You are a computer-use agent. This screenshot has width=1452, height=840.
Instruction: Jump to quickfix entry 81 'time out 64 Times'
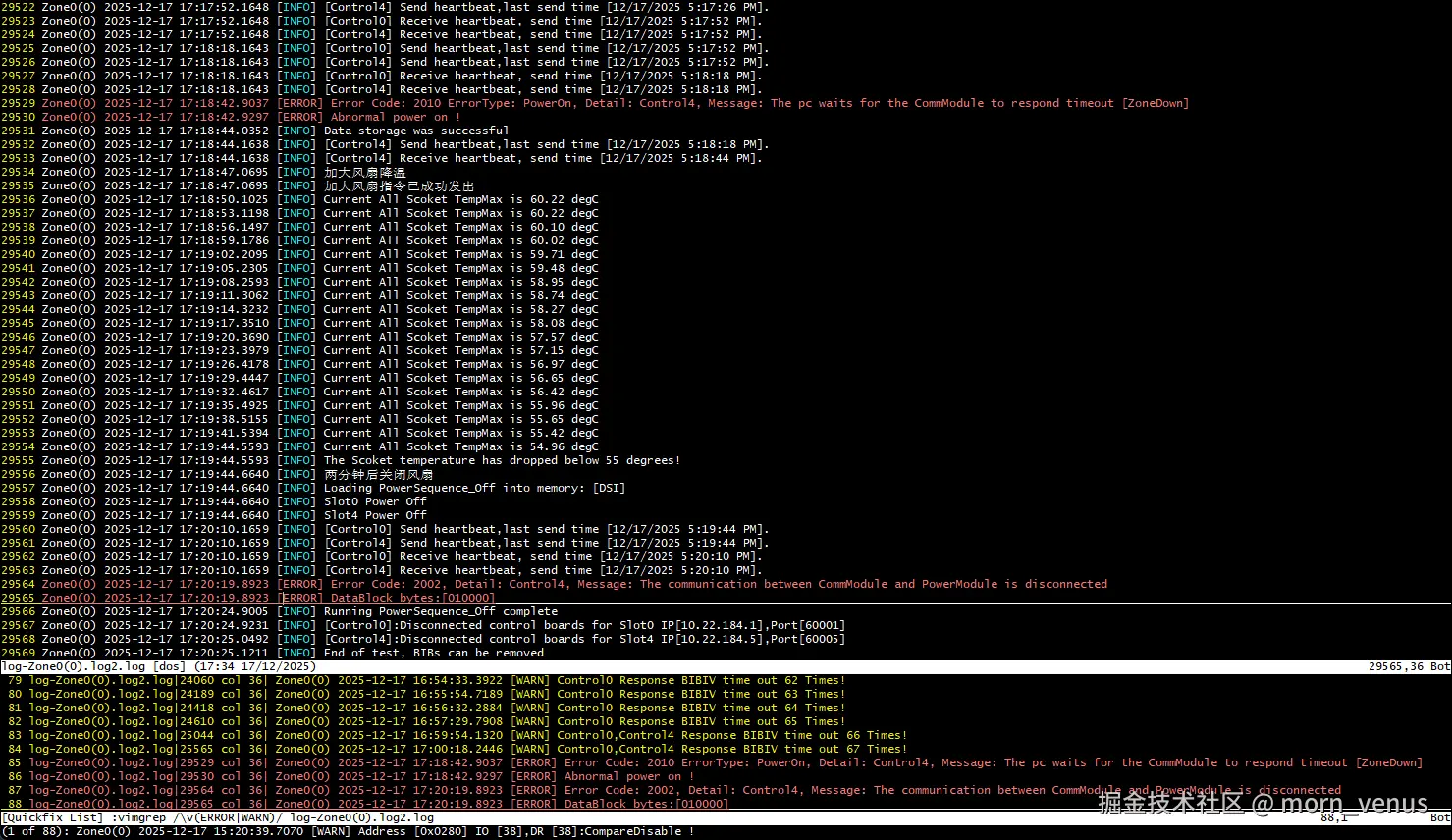426,708
